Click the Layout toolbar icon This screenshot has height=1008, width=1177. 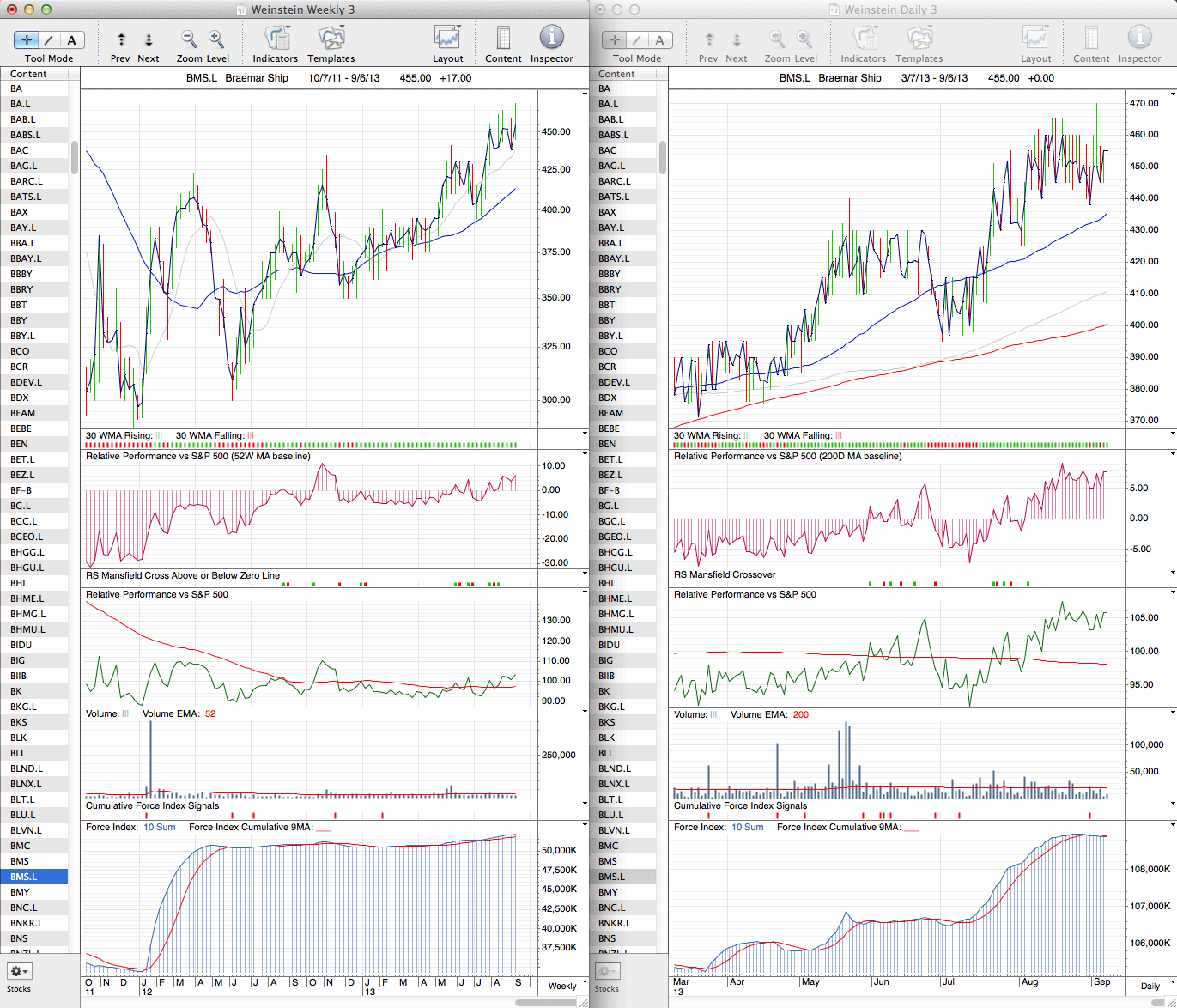click(x=447, y=39)
